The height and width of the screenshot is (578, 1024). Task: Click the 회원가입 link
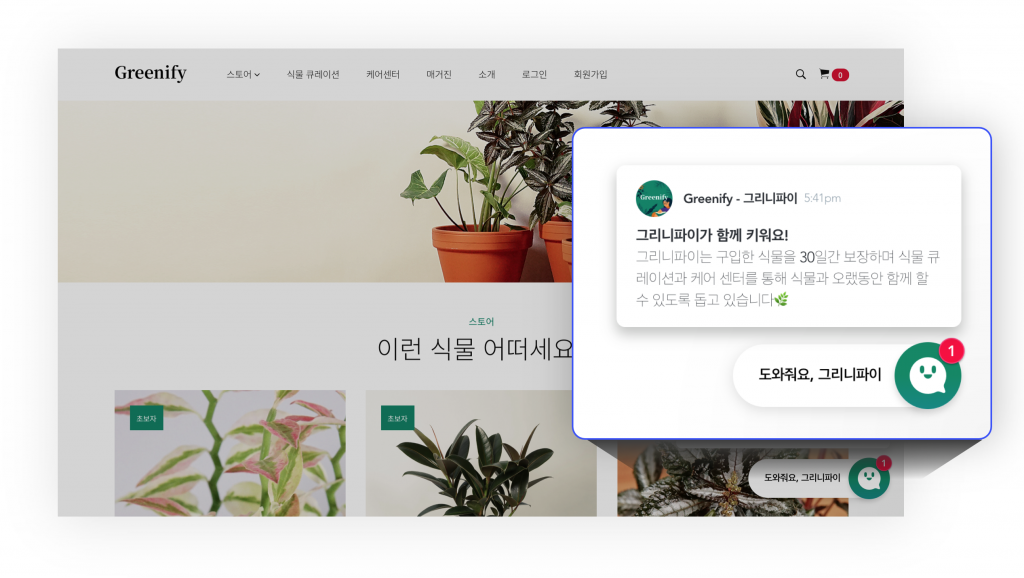point(590,74)
